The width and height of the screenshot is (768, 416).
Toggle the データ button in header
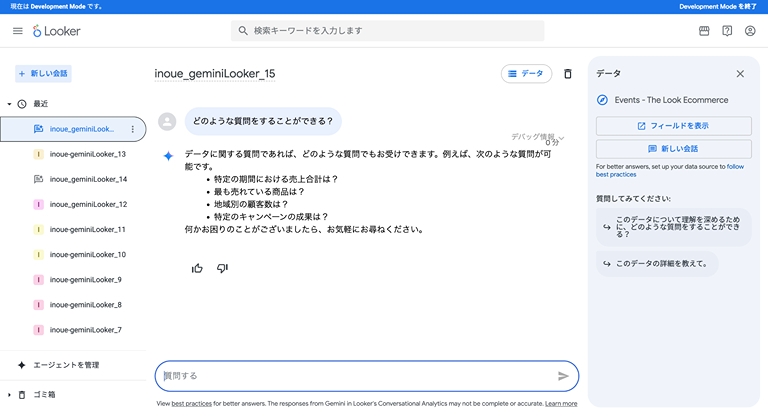[x=526, y=73]
